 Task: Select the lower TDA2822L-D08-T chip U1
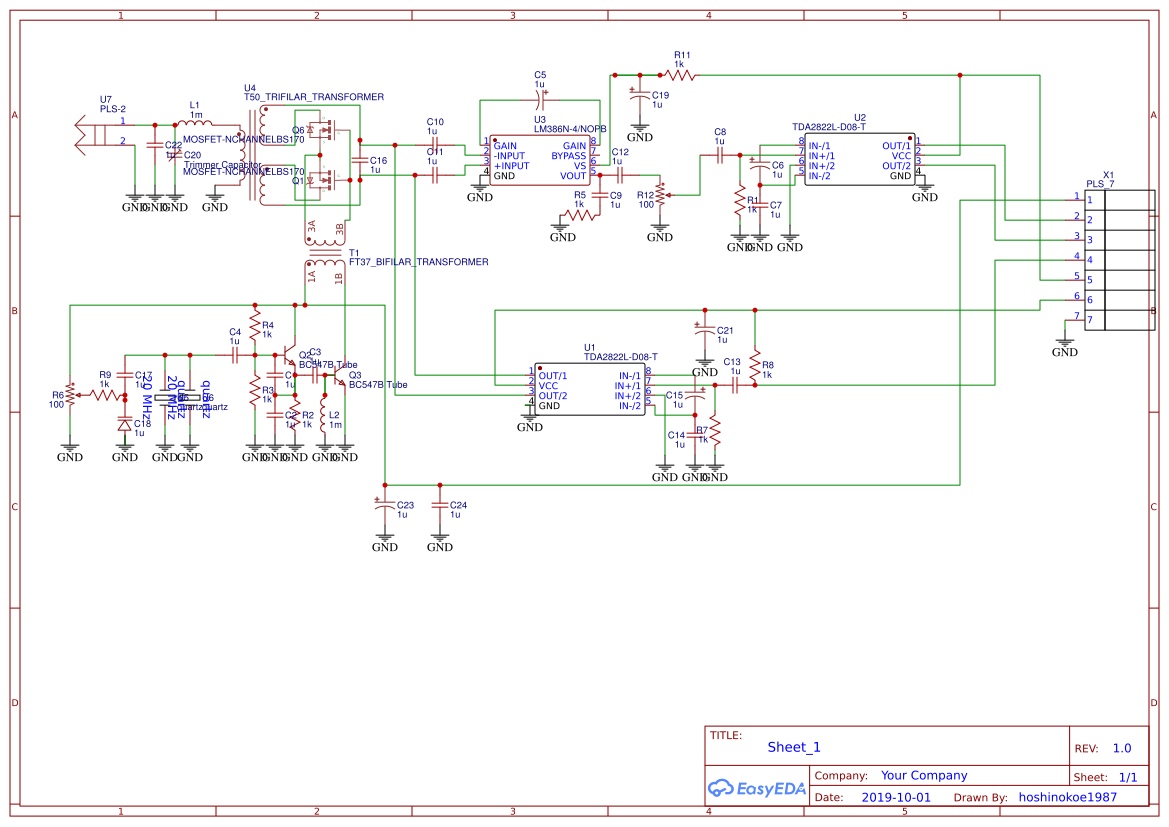coord(590,390)
